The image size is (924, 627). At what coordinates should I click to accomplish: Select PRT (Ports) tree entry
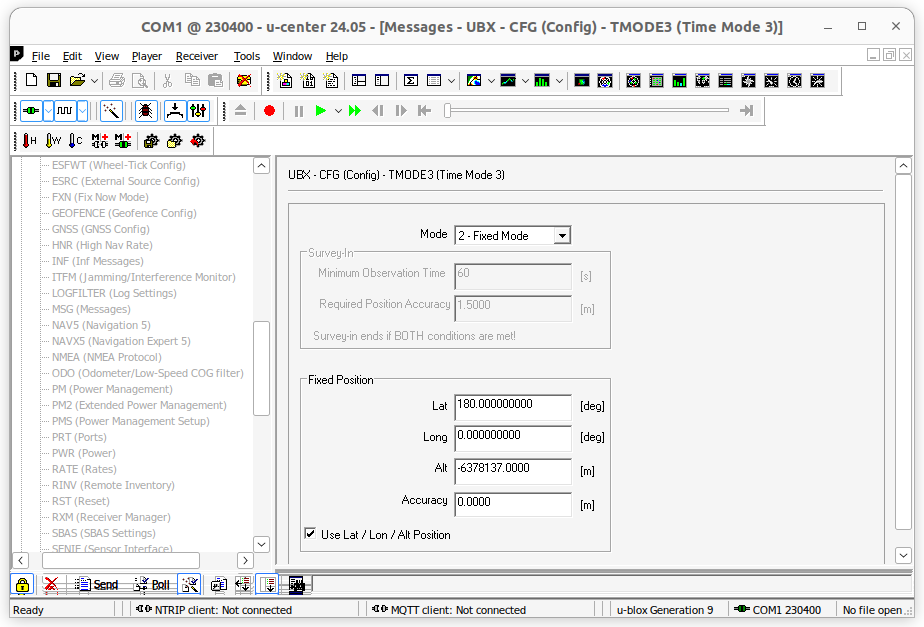point(79,437)
